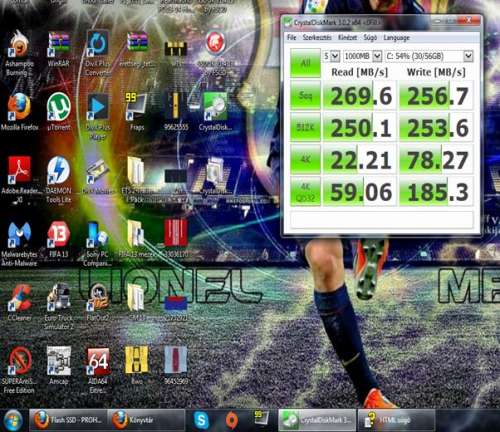Click Seq read value 269.6
This screenshot has height=432, width=500.
[360, 95]
